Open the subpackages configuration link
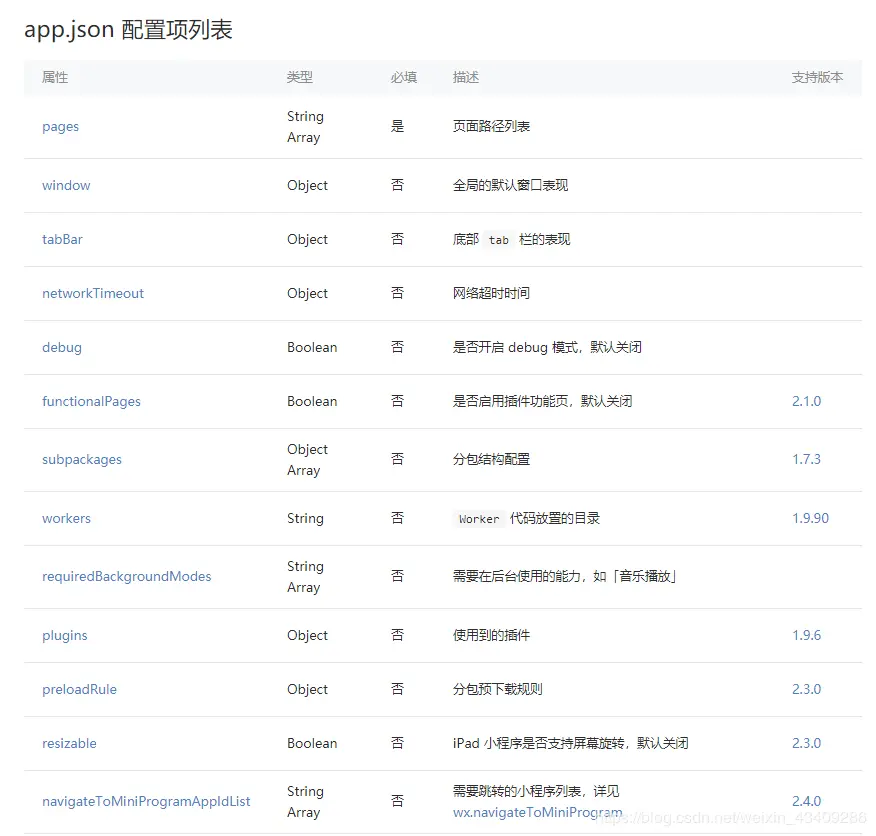The image size is (876, 836). click(81, 459)
